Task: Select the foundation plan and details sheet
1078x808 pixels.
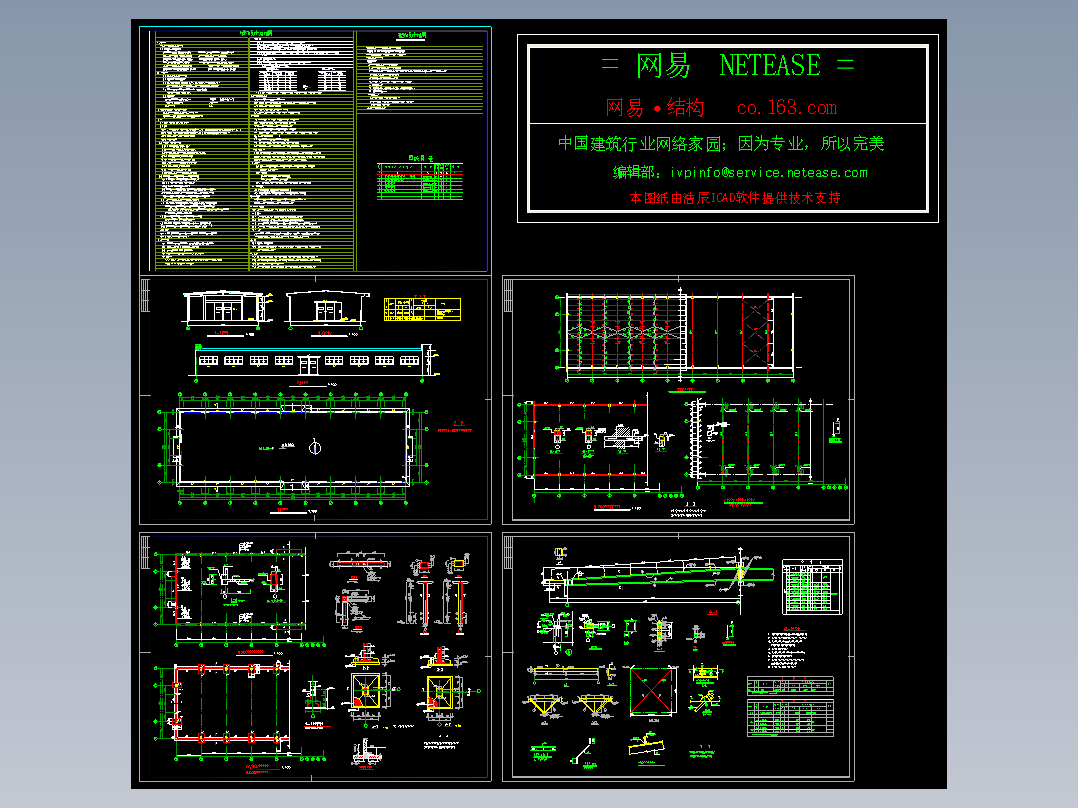Action: point(316,657)
